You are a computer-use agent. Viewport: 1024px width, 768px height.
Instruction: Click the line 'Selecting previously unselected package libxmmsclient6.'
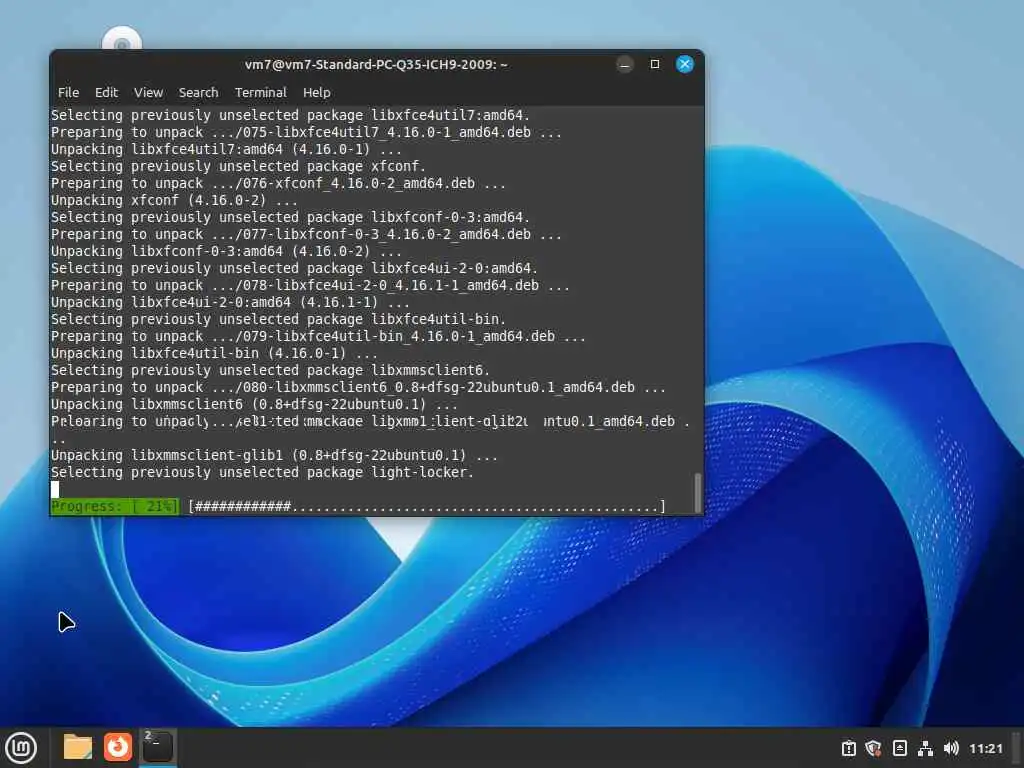point(270,370)
